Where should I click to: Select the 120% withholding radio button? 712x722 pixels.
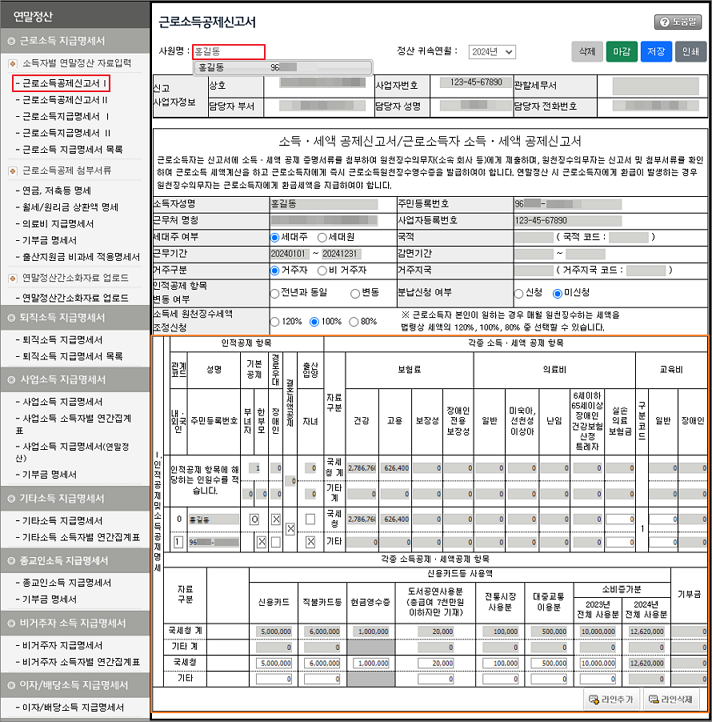[x=274, y=322]
